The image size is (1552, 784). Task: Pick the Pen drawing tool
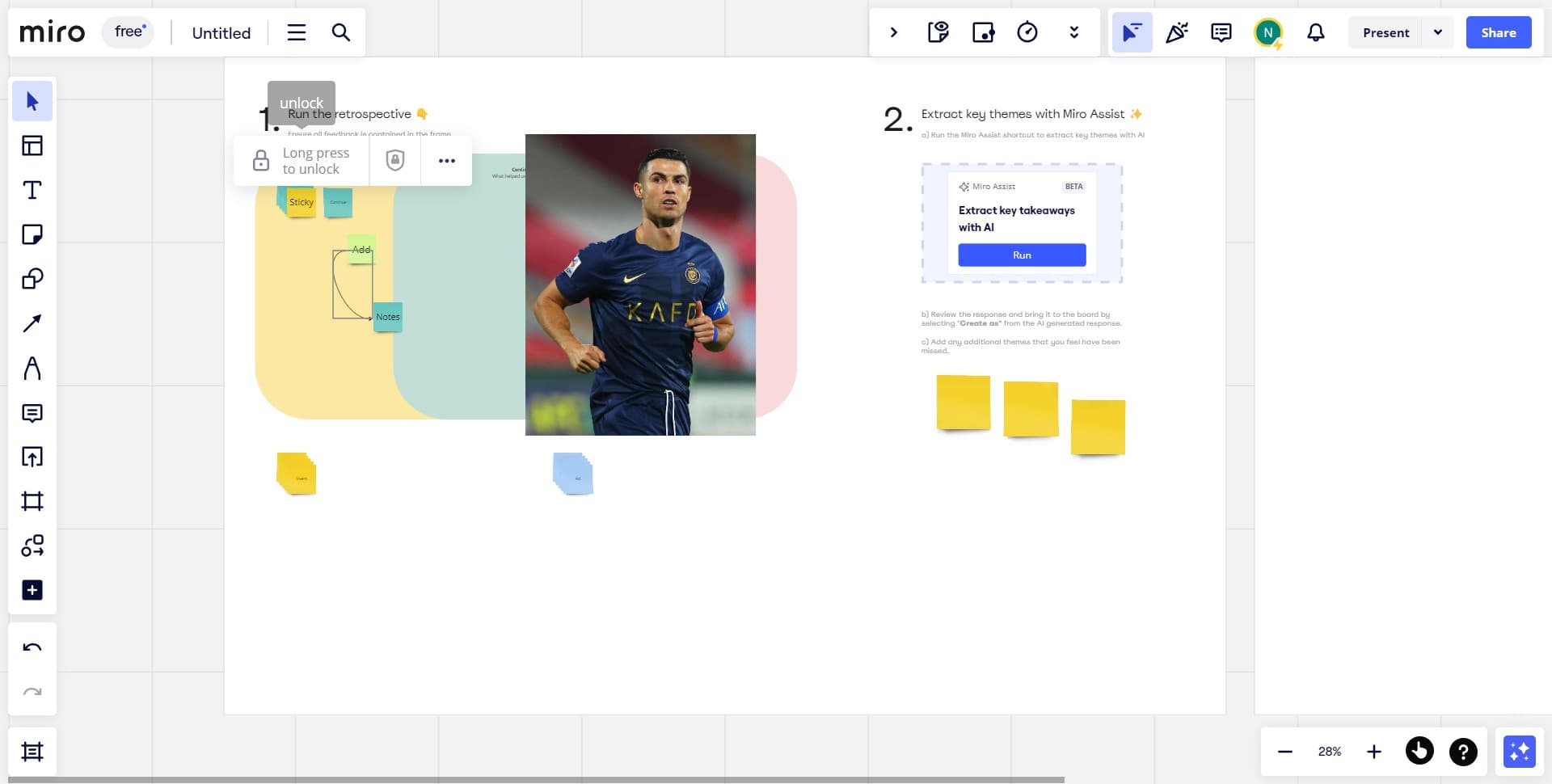(32, 369)
